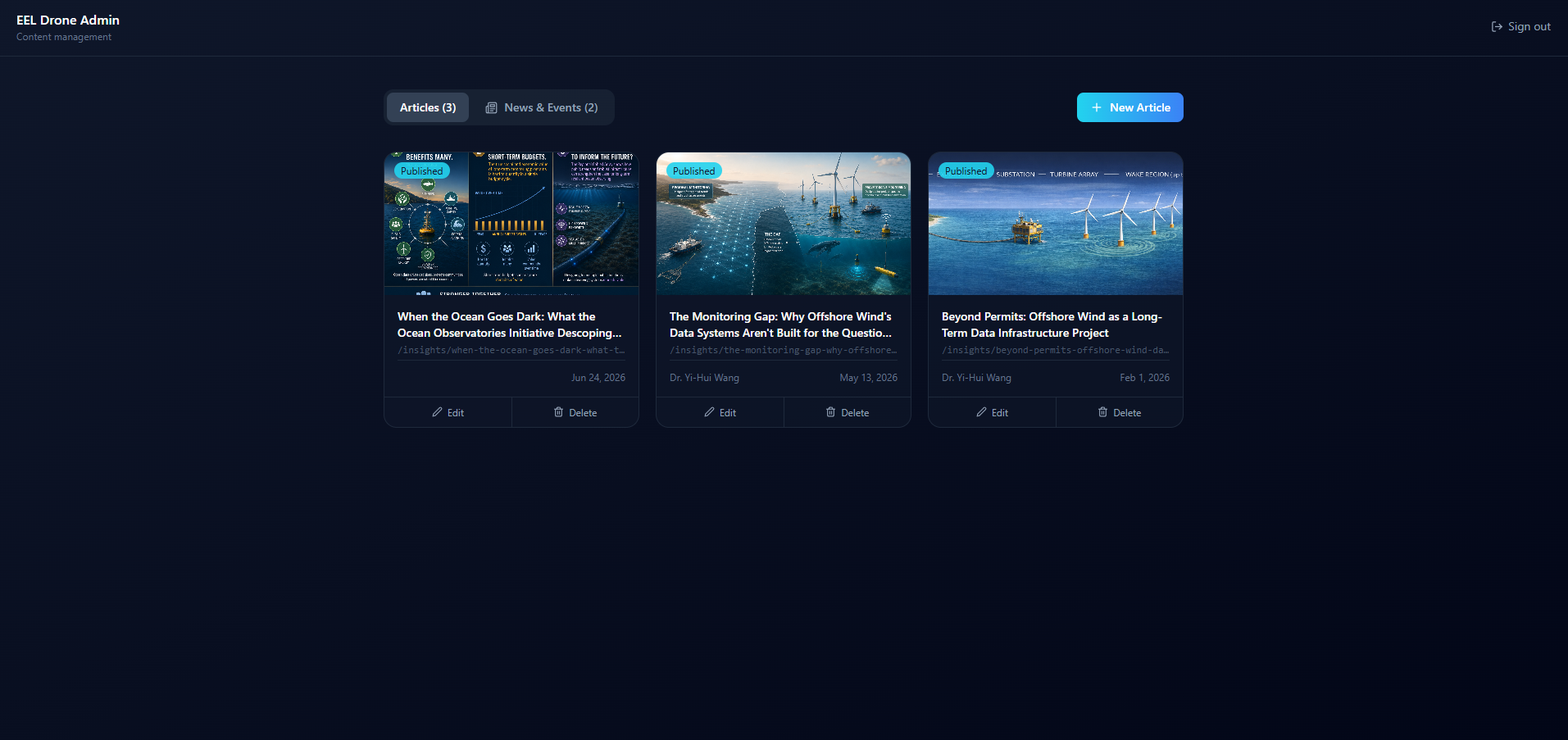Delete the Ocean Goes Dark article
Image resolution: width=1568 pixels, height=740 pixels.
(x=575, y=412)
